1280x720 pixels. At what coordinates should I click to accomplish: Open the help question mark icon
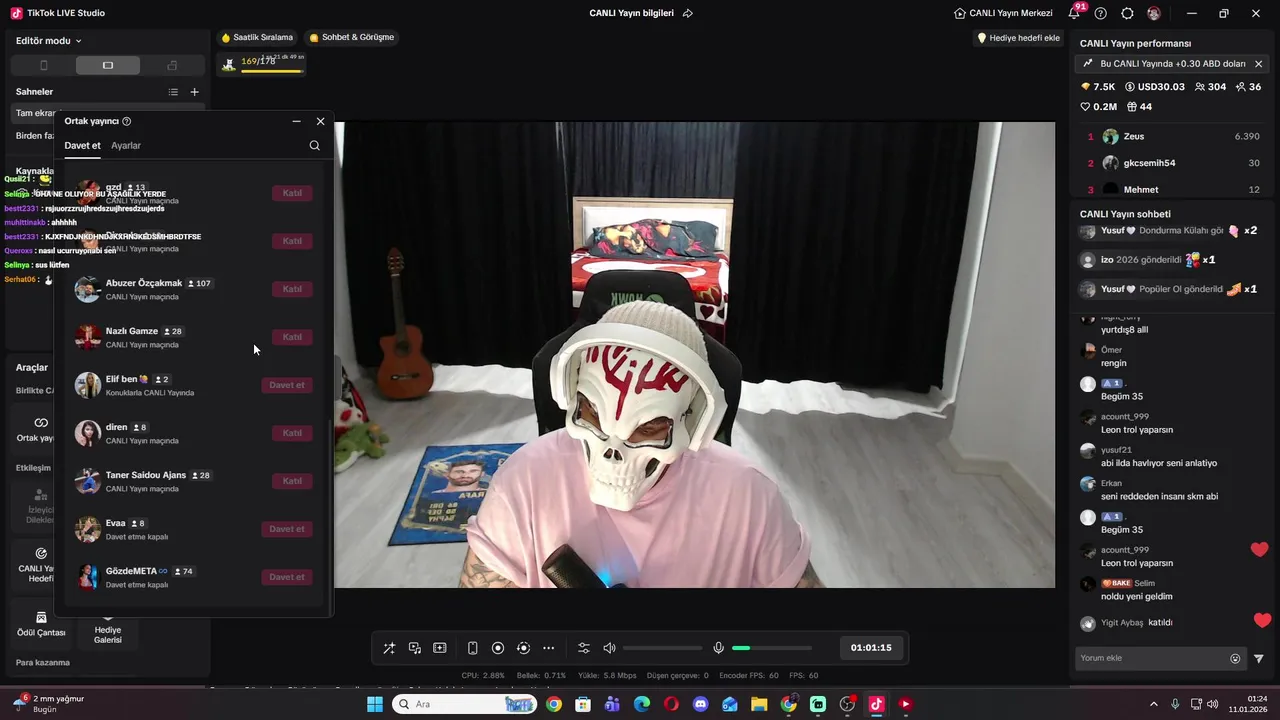point(1101,13)
